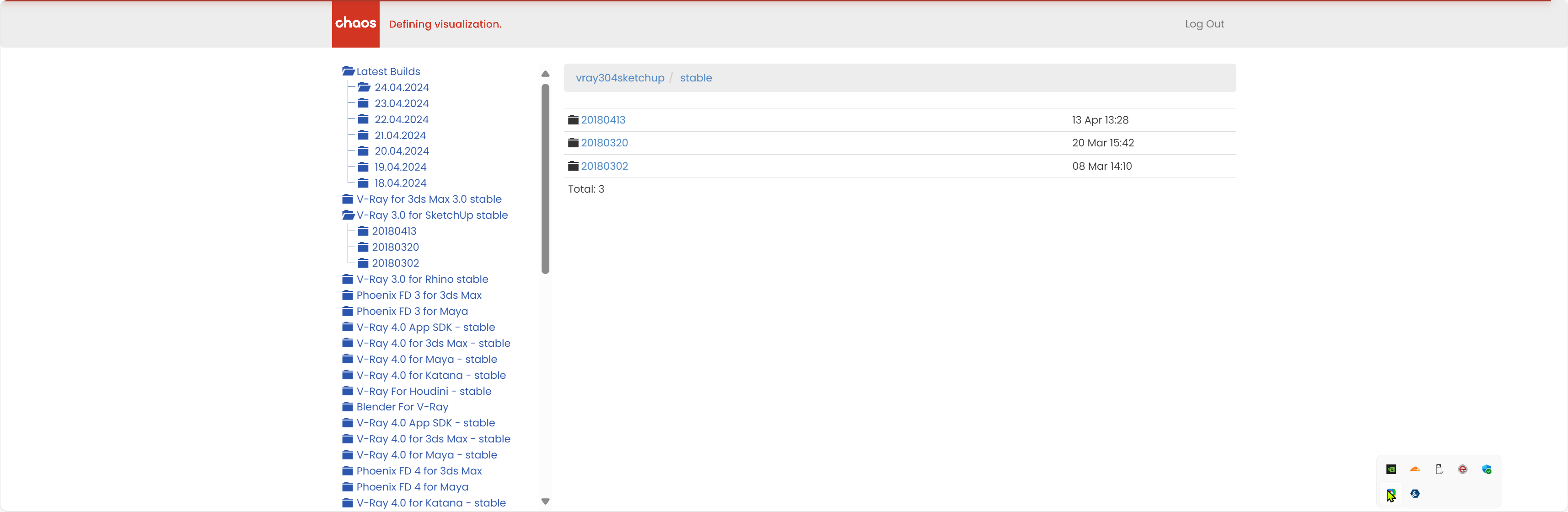Click the '20 Mar 15:42' date cell
This screenshot has height=512, width=1568.
1103,142
